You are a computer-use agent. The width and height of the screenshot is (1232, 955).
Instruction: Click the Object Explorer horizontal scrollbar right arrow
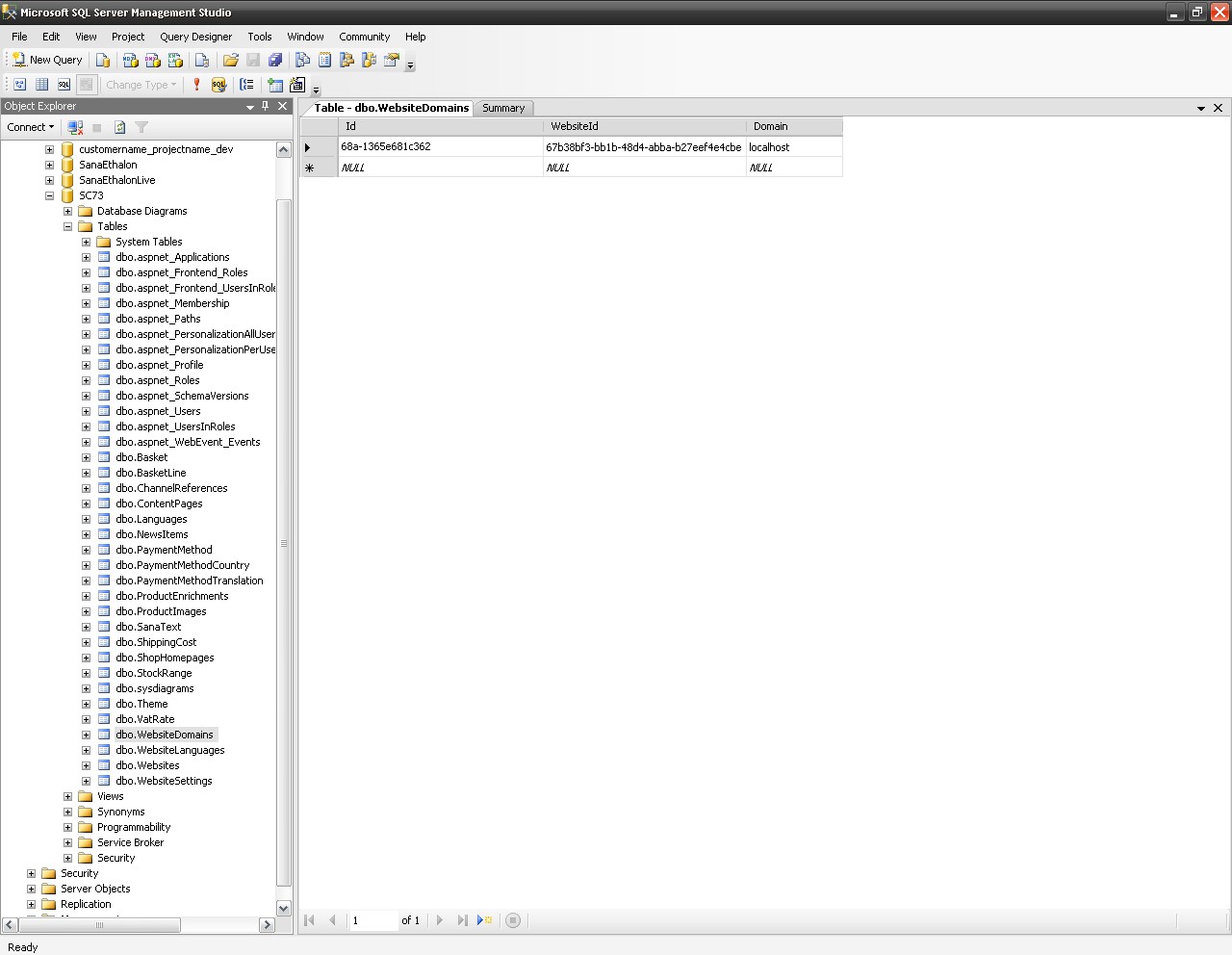(x=267, y=925)
